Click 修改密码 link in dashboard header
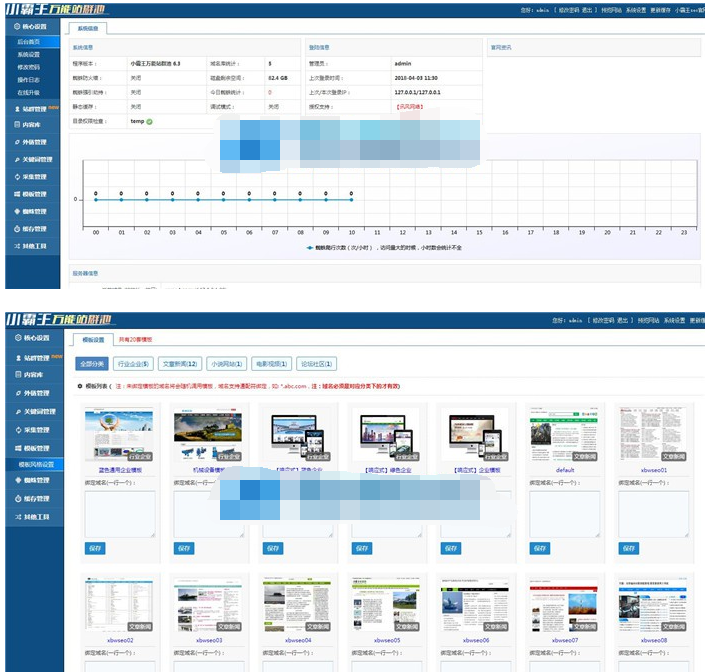705x672 pixels. (569, 10)
